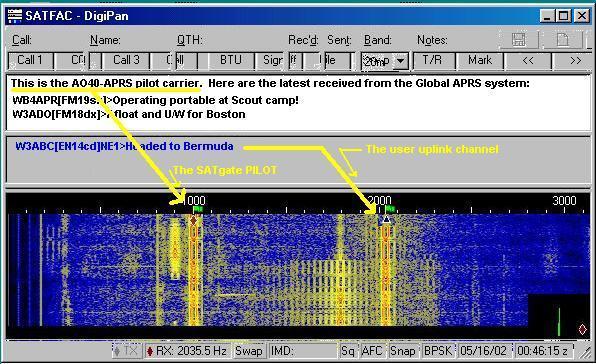Click the Call 1 macro button
The height and width of the screenshot is (364, 596).
[x=30, y=60]
